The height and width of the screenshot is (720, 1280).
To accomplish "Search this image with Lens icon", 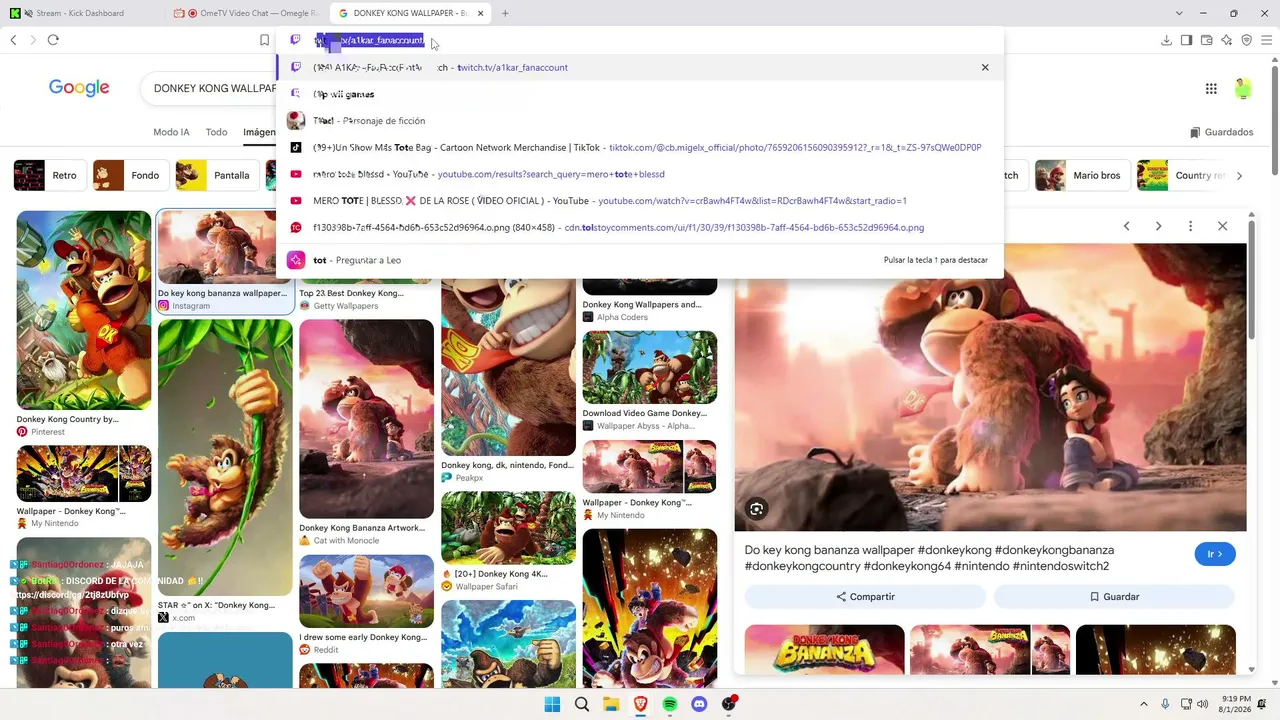I will point(757,509).
